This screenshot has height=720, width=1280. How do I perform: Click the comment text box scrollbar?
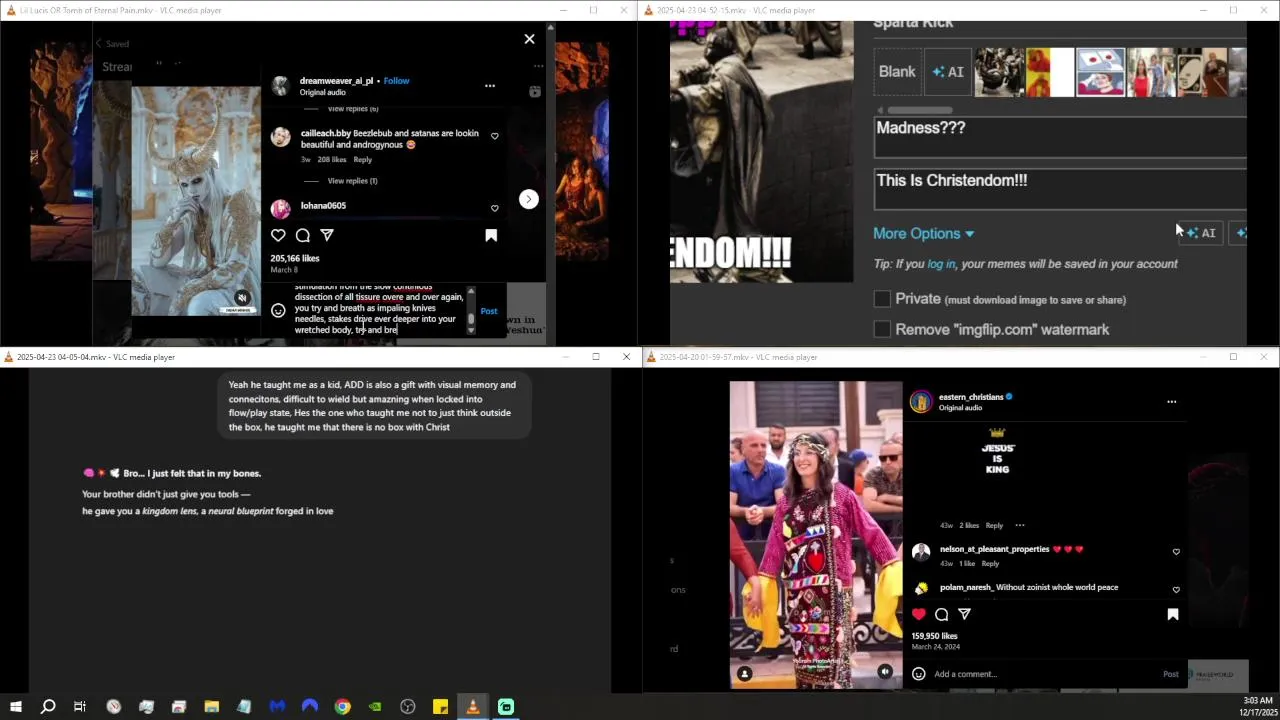click(471, 310)
